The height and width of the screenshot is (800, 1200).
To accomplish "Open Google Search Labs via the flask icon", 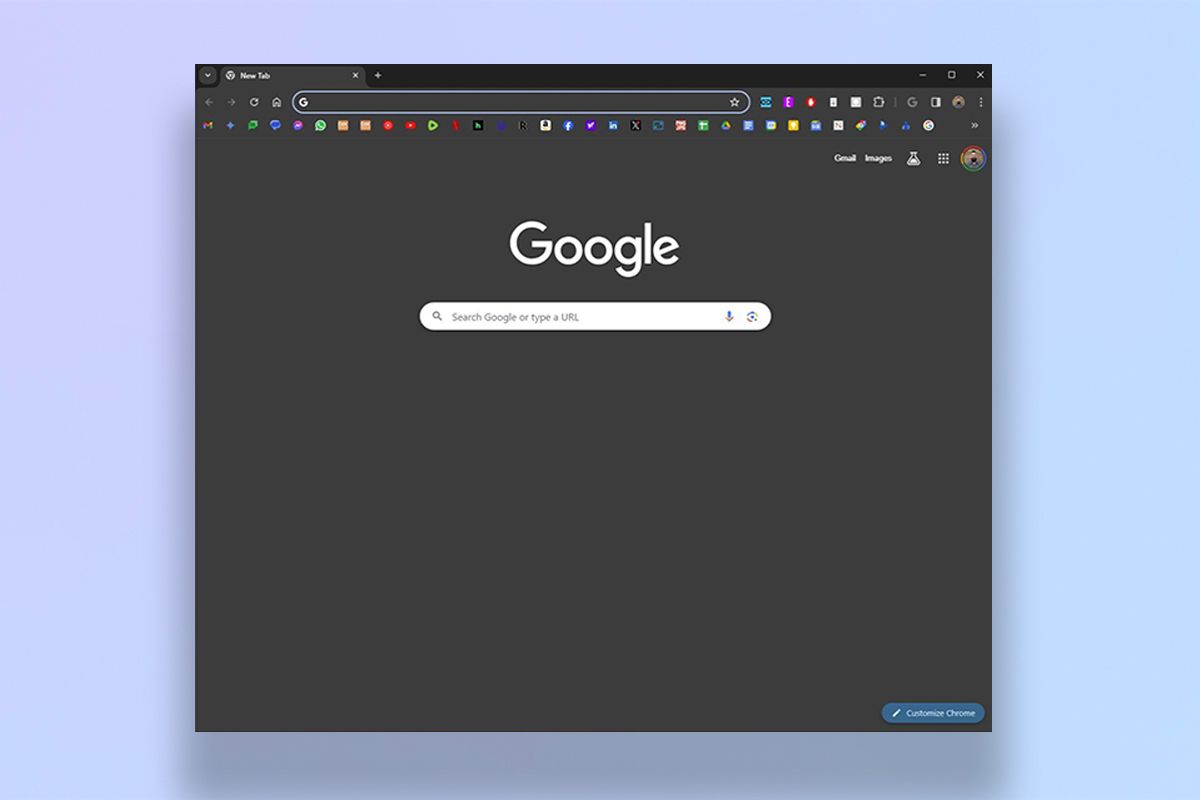I will [913, 158].
